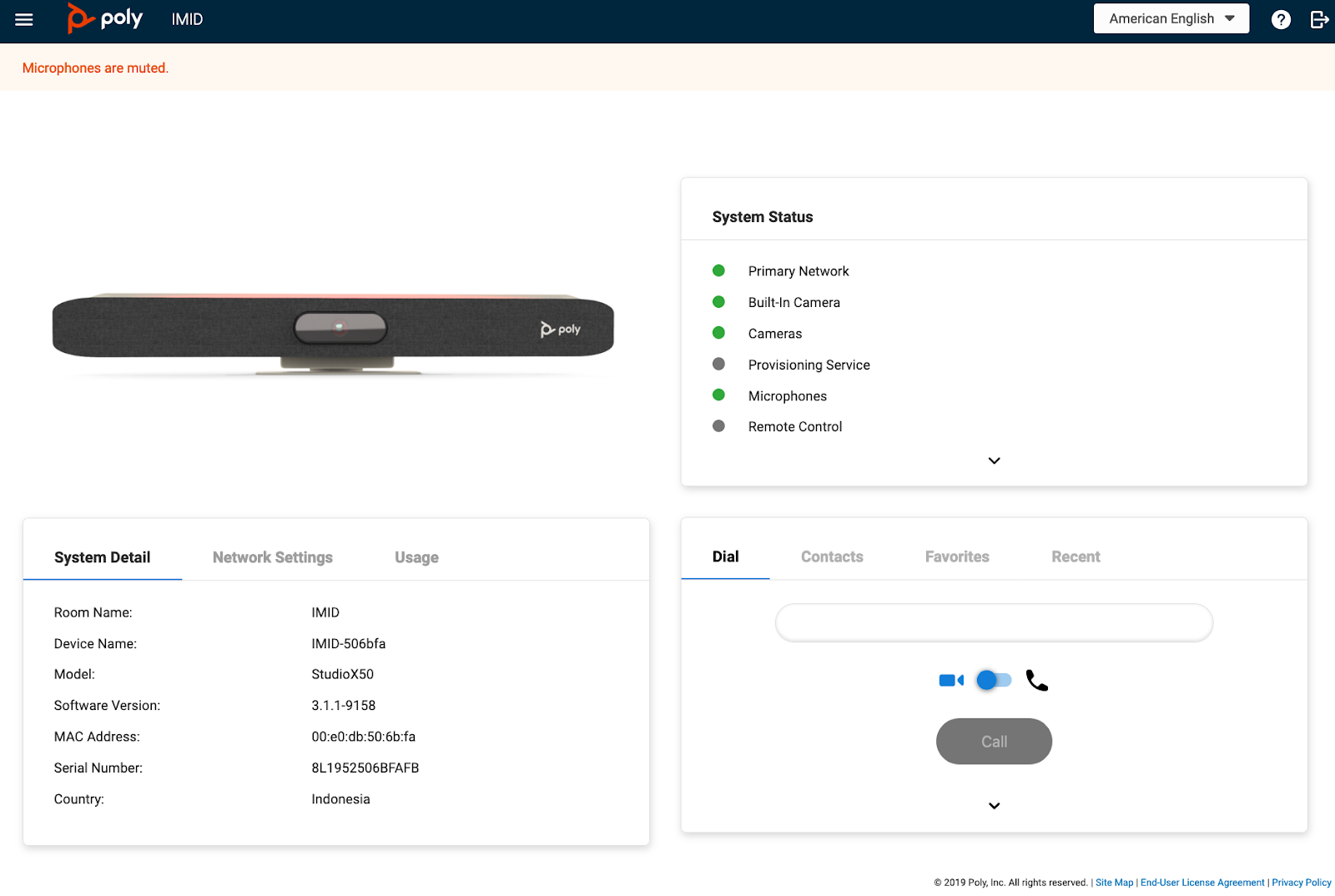Click inside the dial number input field

point(993,622)
